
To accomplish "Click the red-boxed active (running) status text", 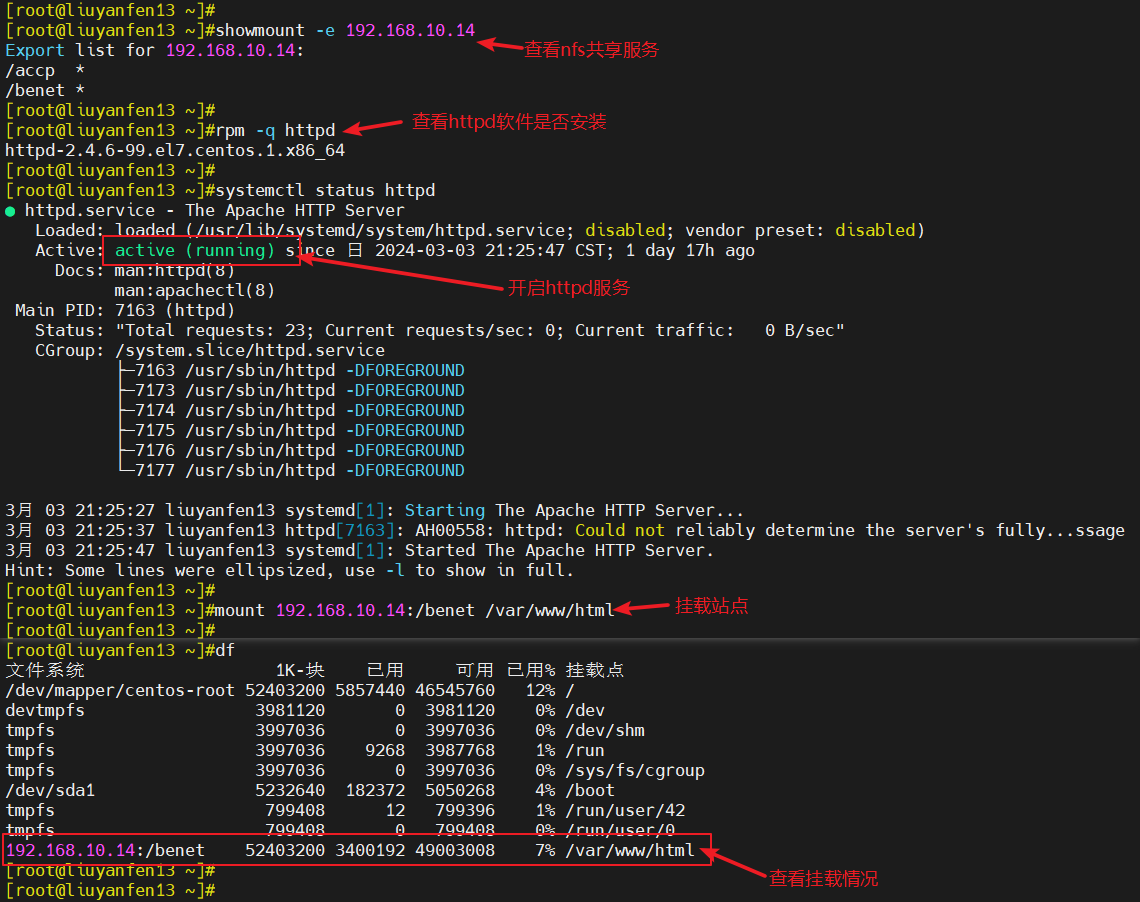I will 195,250.
